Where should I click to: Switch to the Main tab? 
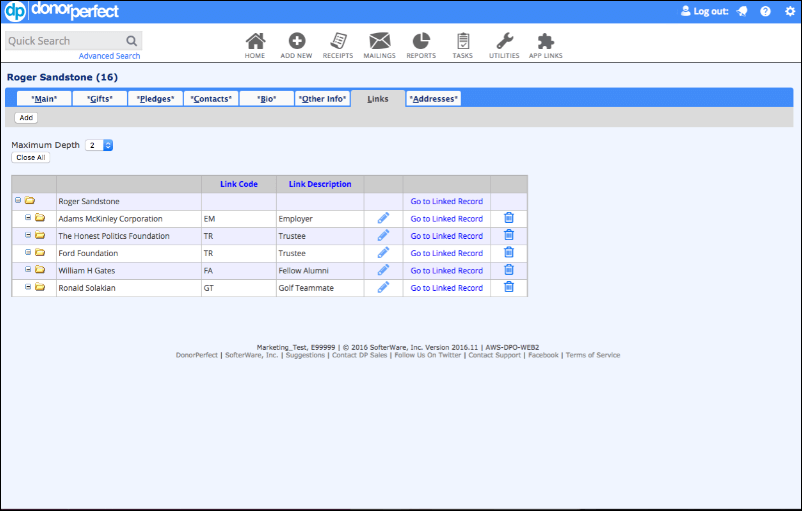pos(44,99)
